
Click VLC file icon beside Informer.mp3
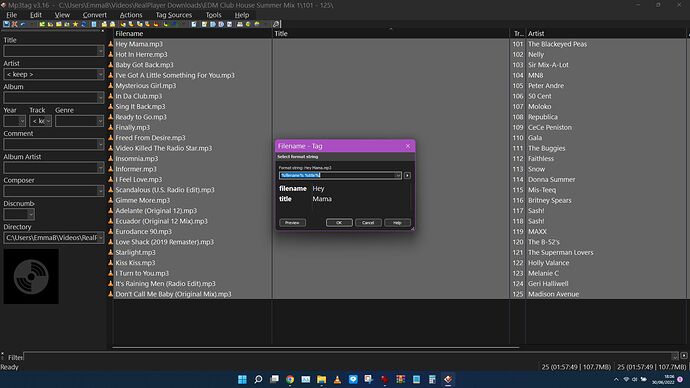[111, 169]
